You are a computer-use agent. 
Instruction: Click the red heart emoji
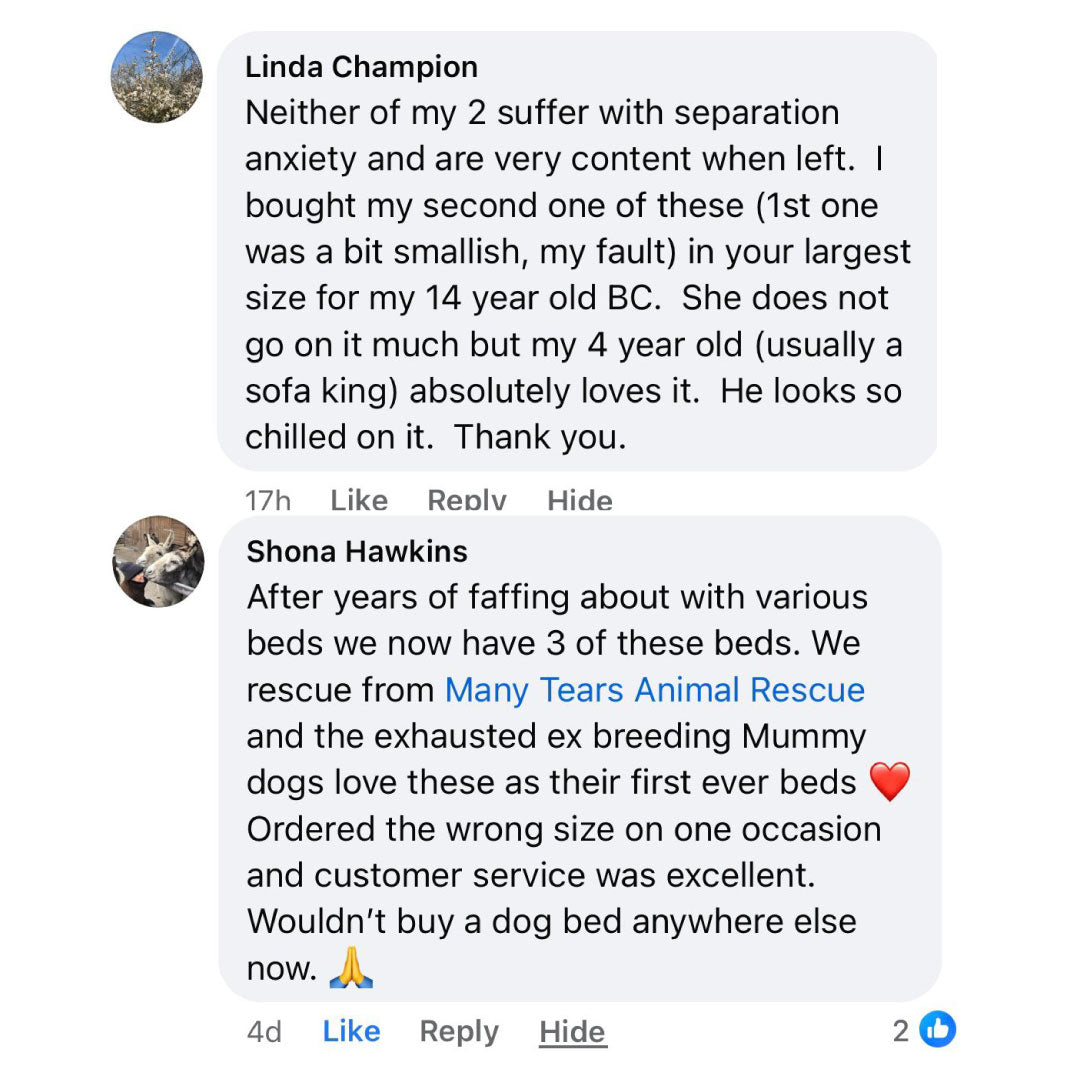pyautogui.click(x=889, y=782)
